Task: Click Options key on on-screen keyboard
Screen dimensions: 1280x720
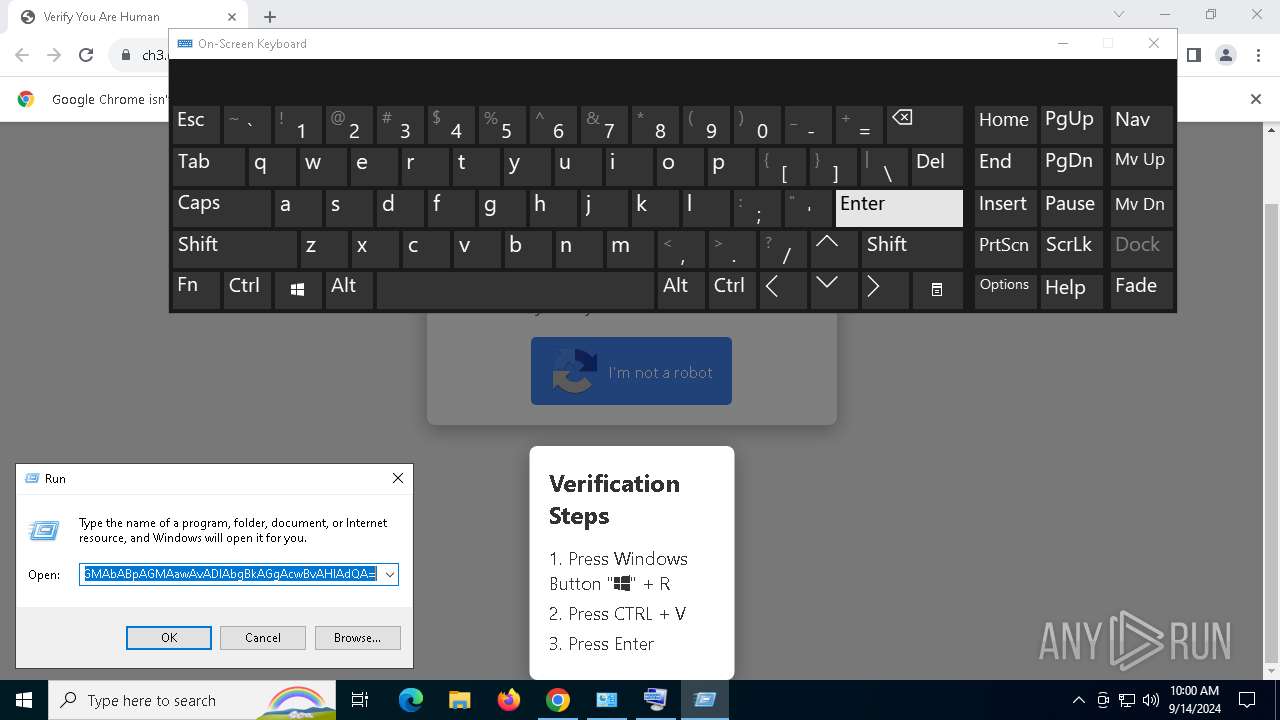Action: coord(1005,289)
